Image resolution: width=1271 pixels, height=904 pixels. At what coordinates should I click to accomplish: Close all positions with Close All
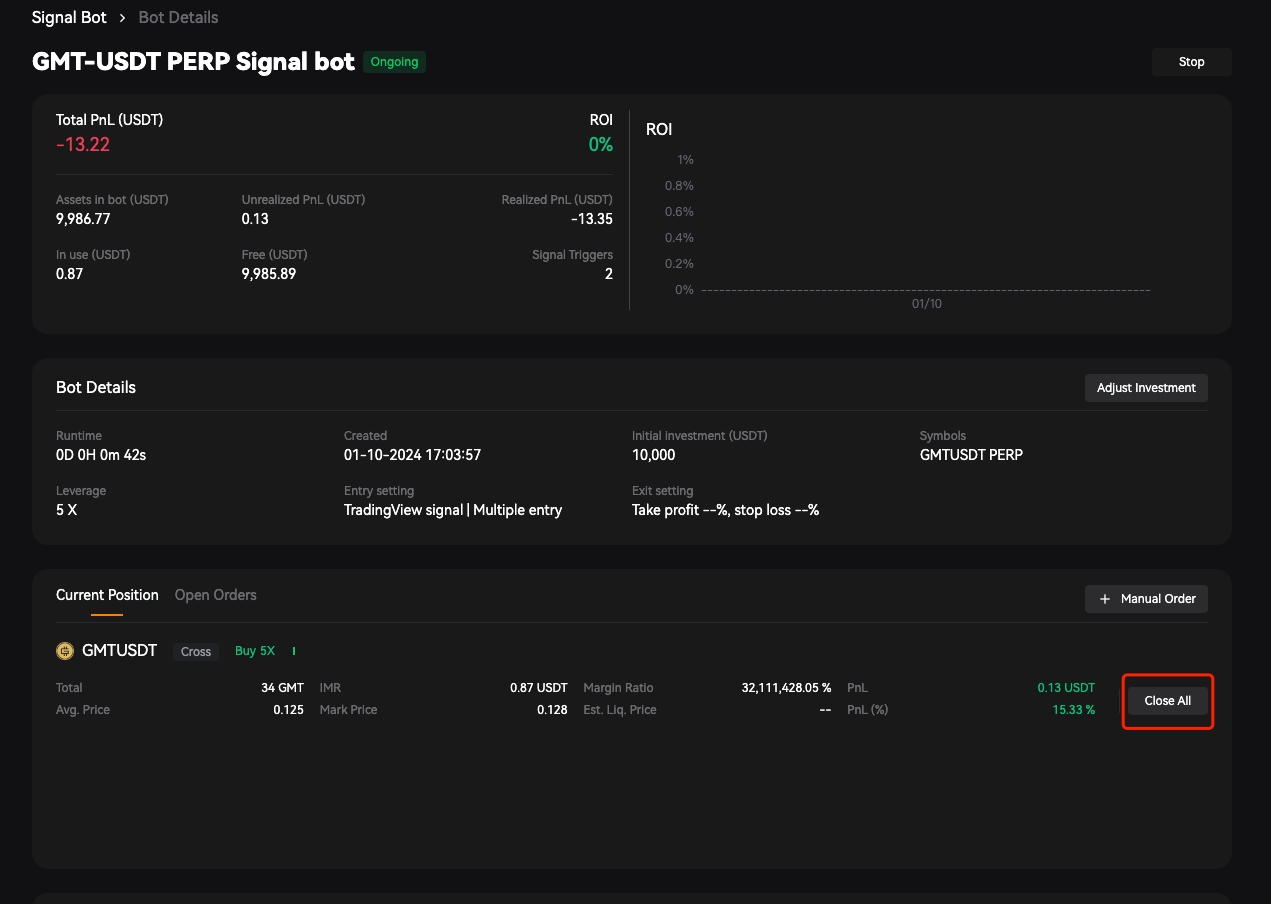1167,701
